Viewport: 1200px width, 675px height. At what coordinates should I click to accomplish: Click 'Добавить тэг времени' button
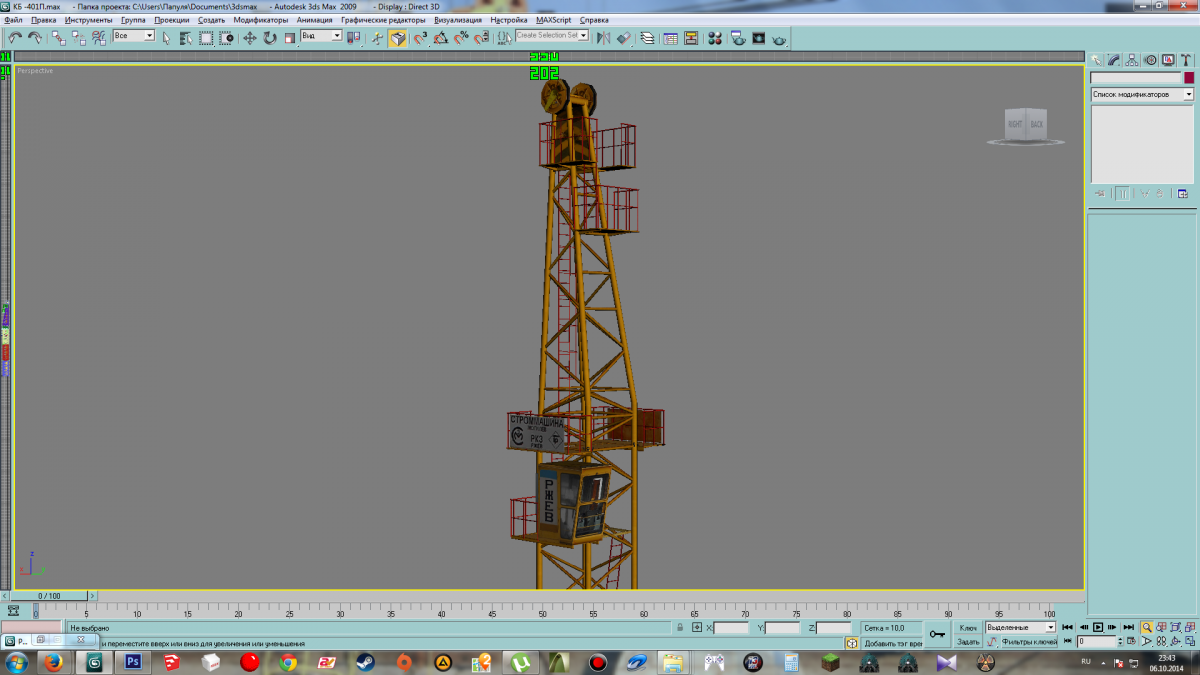click(890, 643)
